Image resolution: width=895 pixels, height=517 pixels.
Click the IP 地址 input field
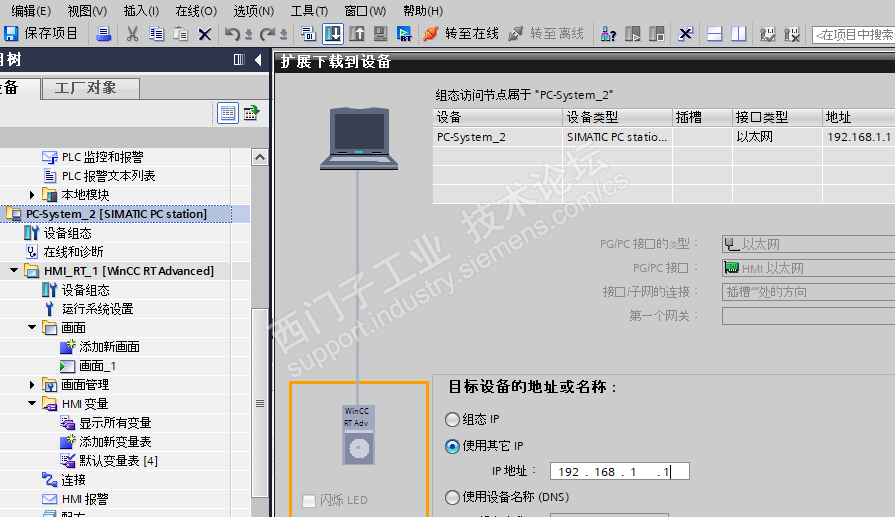(x=620, y=471)
